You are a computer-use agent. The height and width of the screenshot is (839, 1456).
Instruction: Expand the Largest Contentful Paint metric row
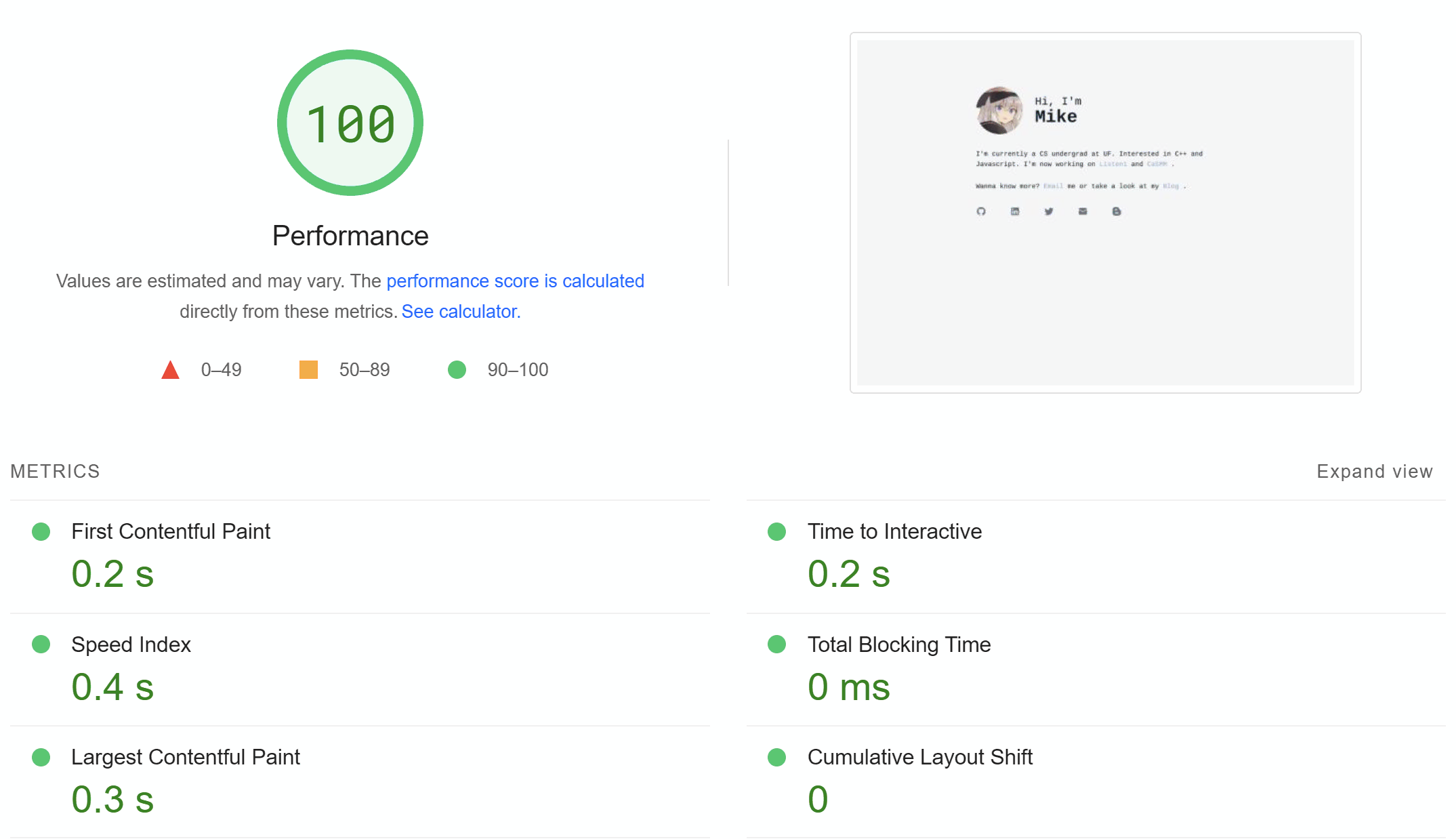185,758
